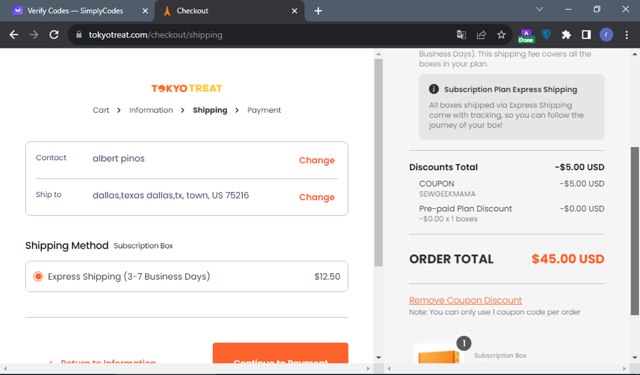Click the padlock site info icon

point(79,35)
